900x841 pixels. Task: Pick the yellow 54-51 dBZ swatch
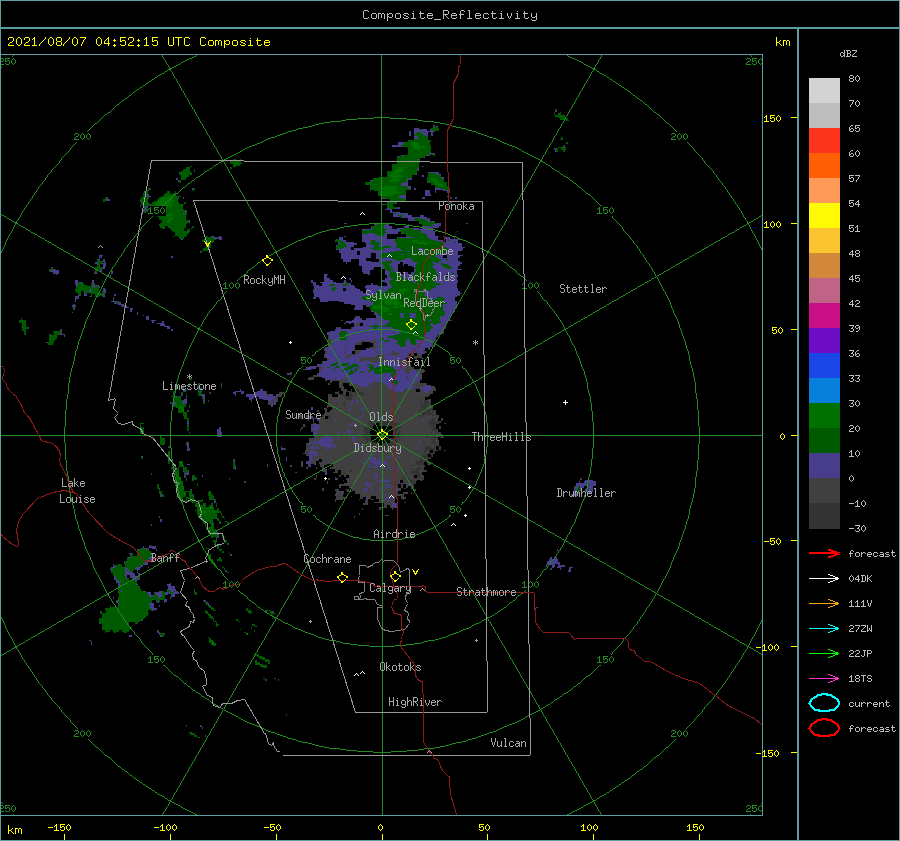coord(824,215)
